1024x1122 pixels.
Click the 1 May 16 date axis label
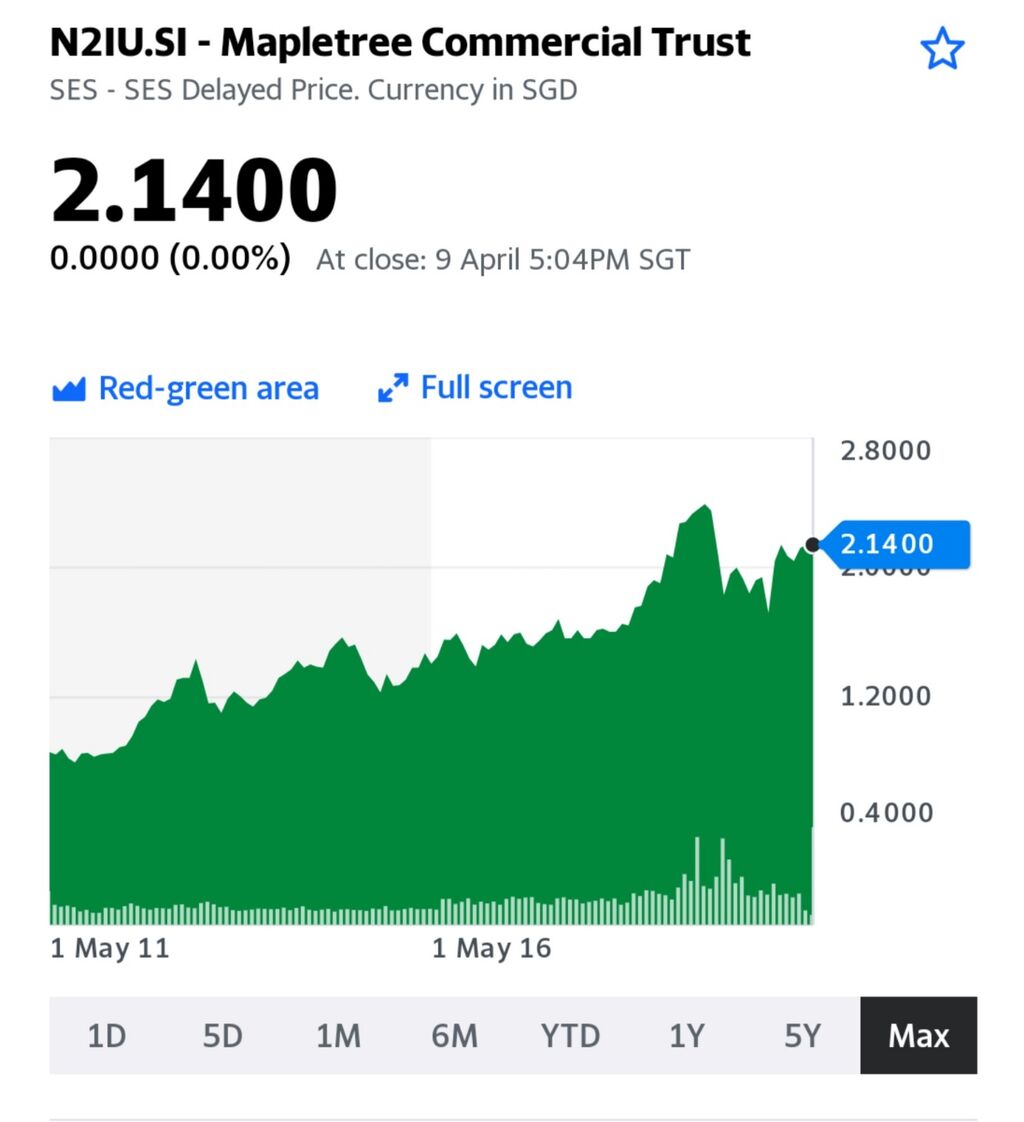[x=492, y=948]
